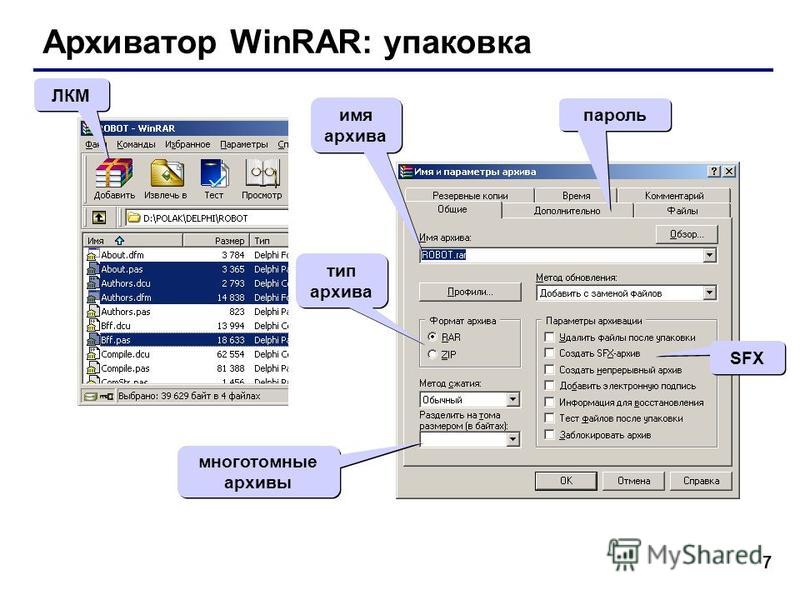Image resolution: width=800 pixels, height=600 pixels.
Task: Click the key icon in status bar
Action: coord(107,396)
